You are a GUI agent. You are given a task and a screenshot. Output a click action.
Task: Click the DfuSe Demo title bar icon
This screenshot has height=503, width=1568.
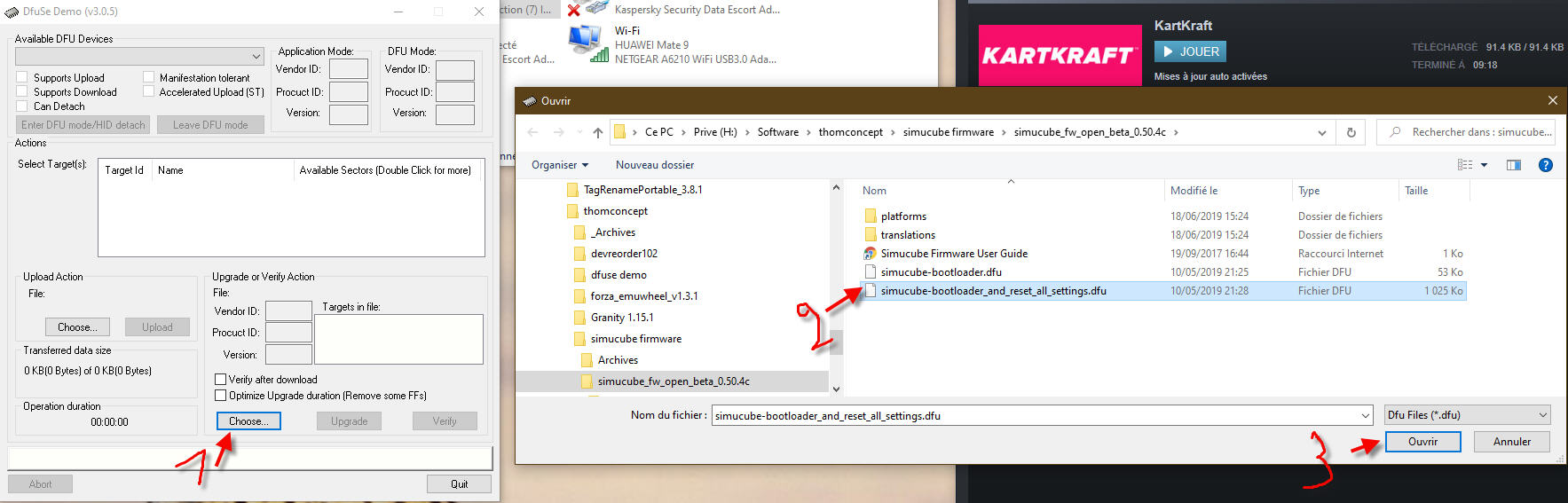(13, 12)
